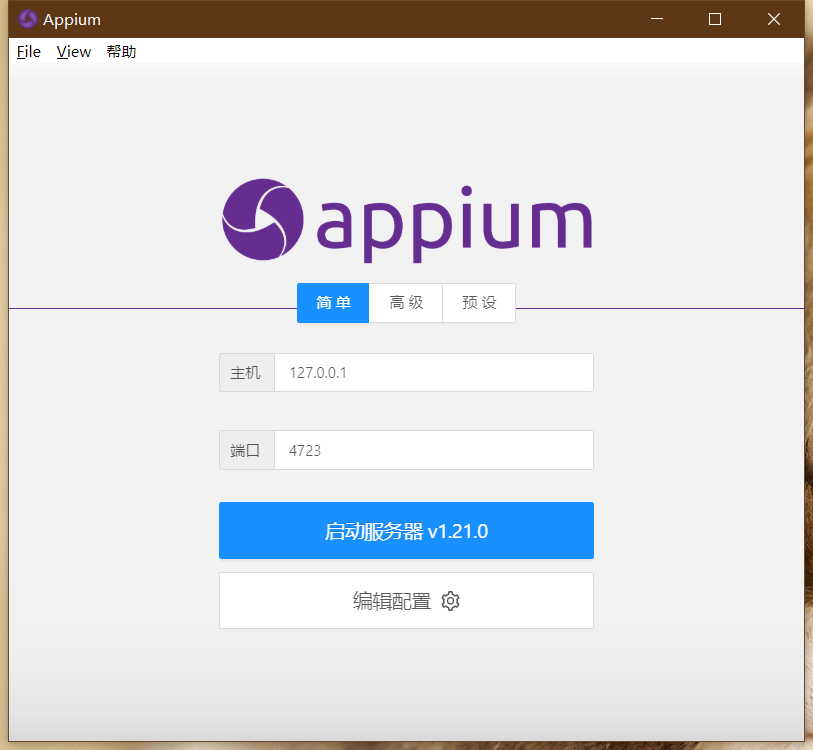Focus the 端口 port input field

pos(434,450)
